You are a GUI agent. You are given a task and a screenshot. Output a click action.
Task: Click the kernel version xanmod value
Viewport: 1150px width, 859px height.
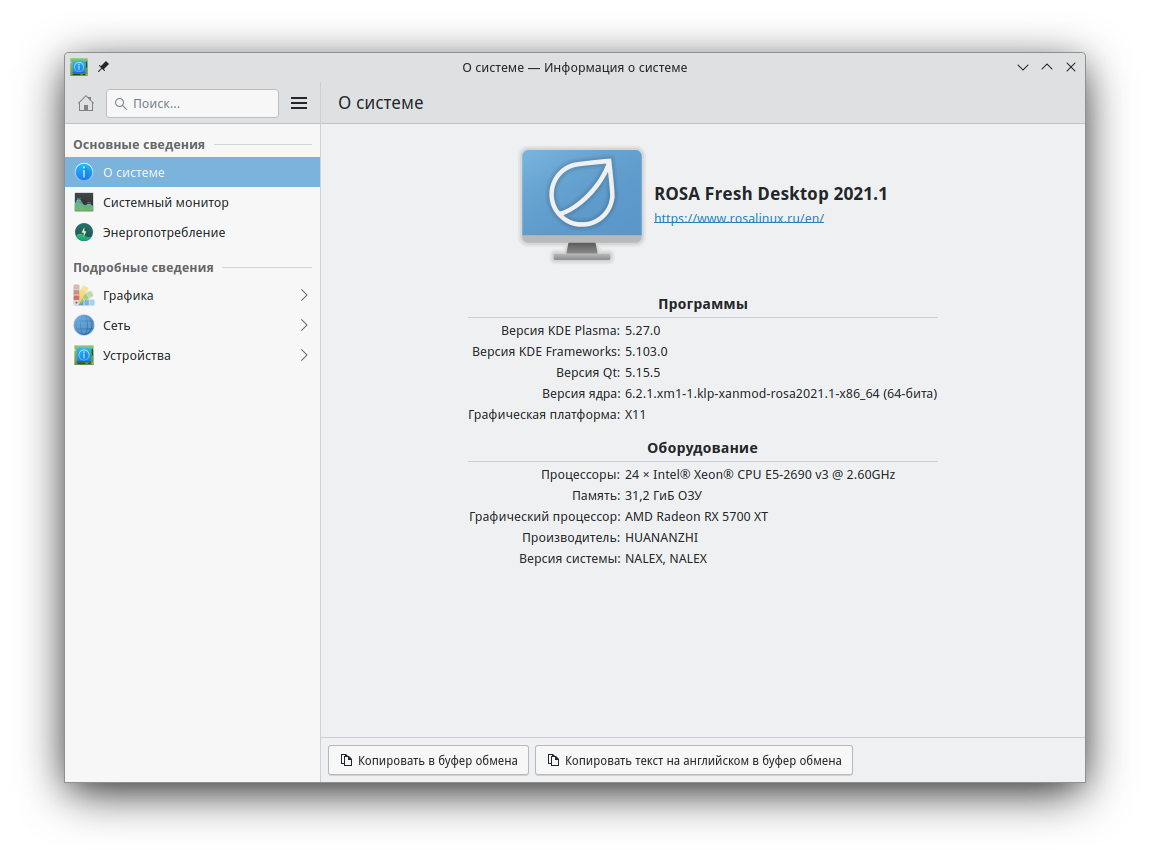click(x=781, y=394)
